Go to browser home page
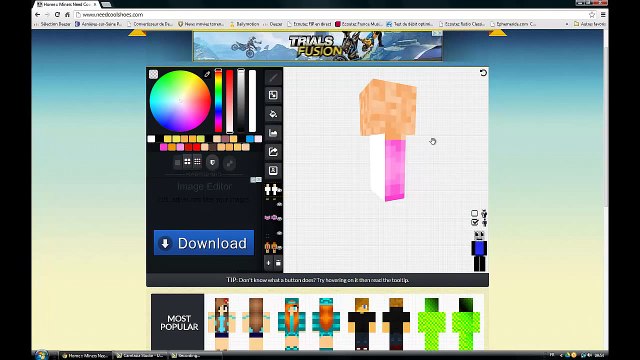Image resolution: width=640 pixels, height=360 pixels. click(67, 14)
